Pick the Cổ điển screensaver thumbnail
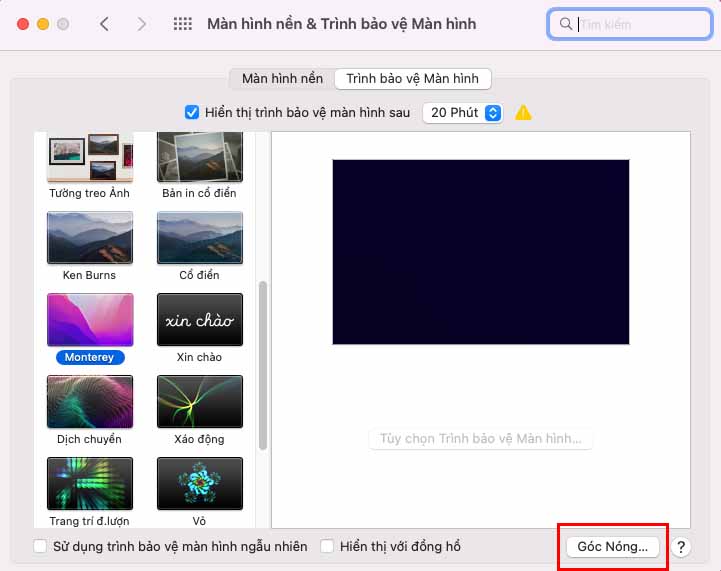The image size is (721, 571). pos(200,238)
